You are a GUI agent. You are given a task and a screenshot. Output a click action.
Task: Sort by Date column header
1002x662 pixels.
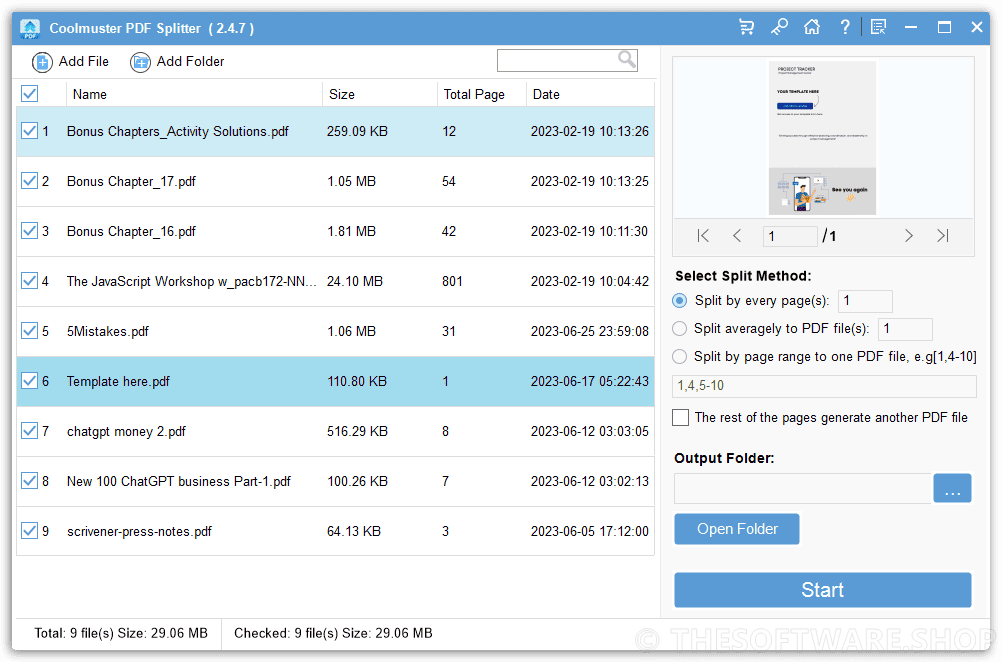(x=590, y=94)
